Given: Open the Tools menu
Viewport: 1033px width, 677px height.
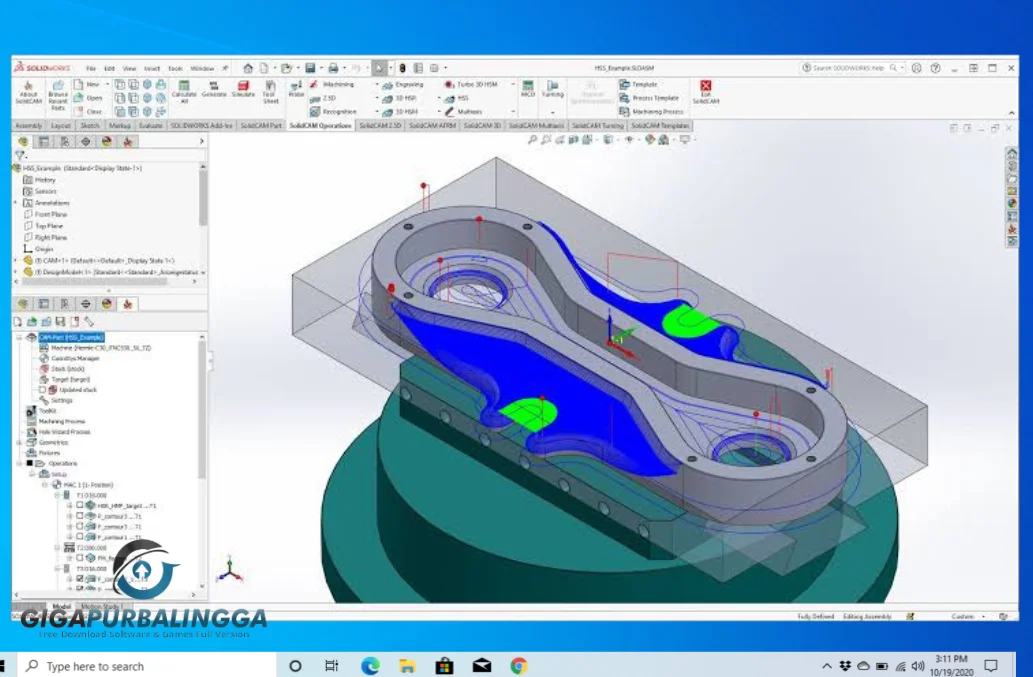Looking at the screenshot, I should 175,68.
